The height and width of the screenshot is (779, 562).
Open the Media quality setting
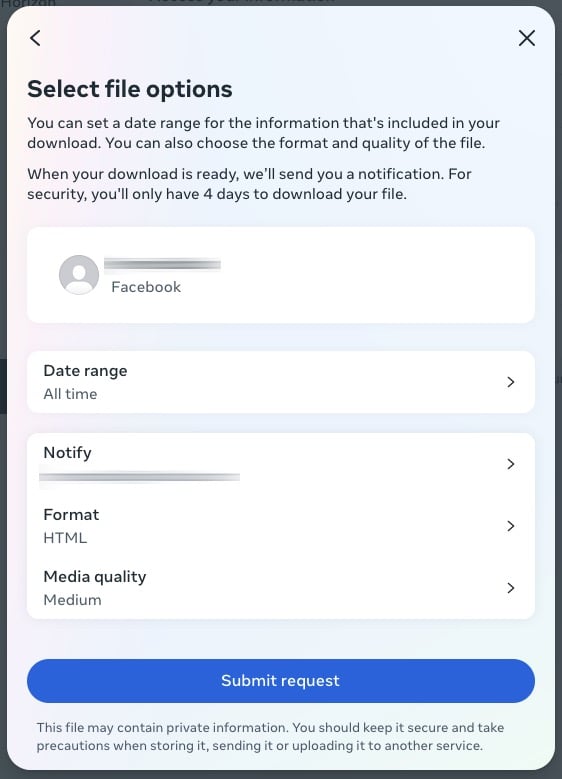[x=281, y=588]
